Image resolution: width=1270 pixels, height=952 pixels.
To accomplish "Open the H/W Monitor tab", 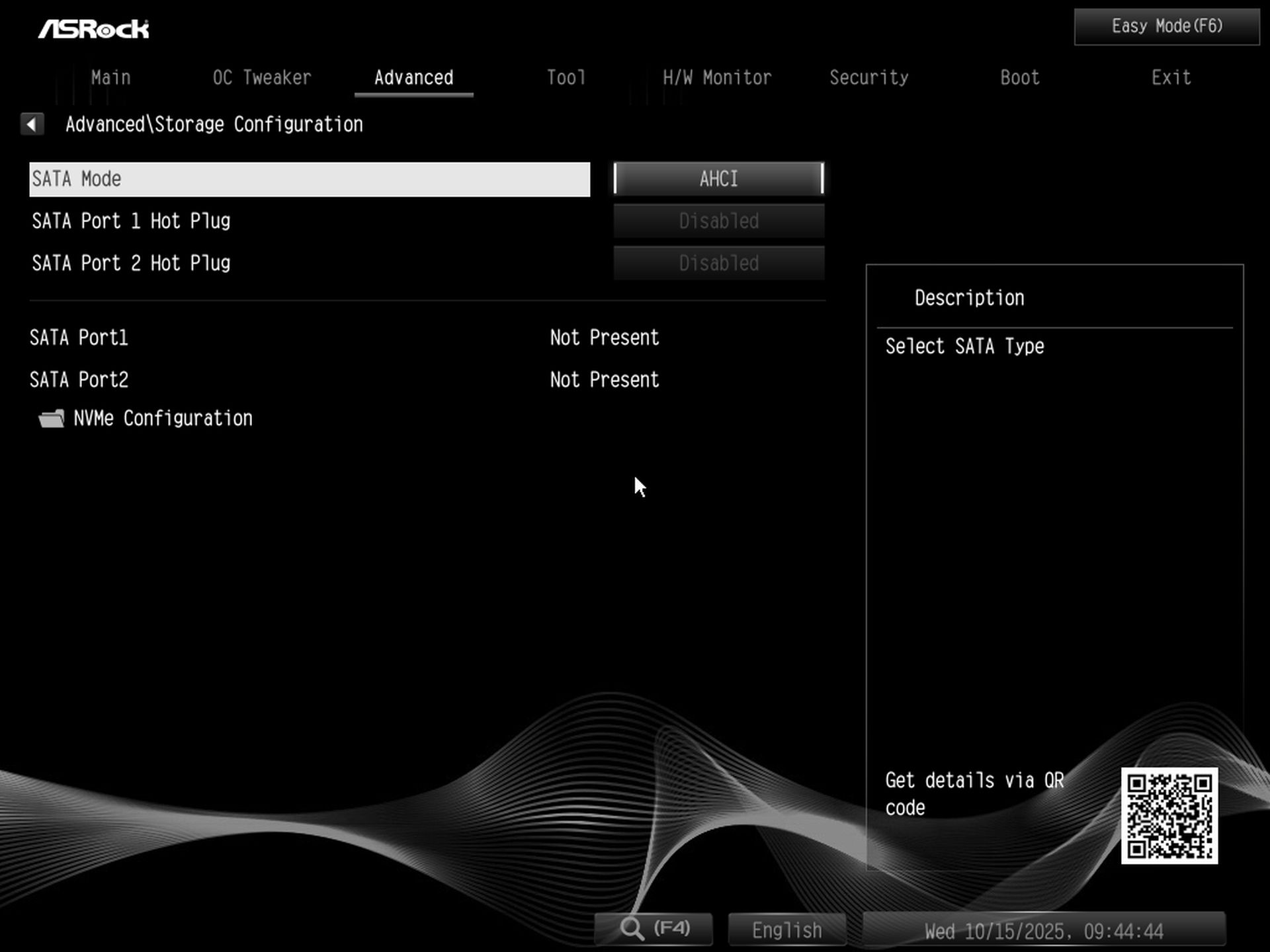I will pyautogui.click(x=717, y=78).
